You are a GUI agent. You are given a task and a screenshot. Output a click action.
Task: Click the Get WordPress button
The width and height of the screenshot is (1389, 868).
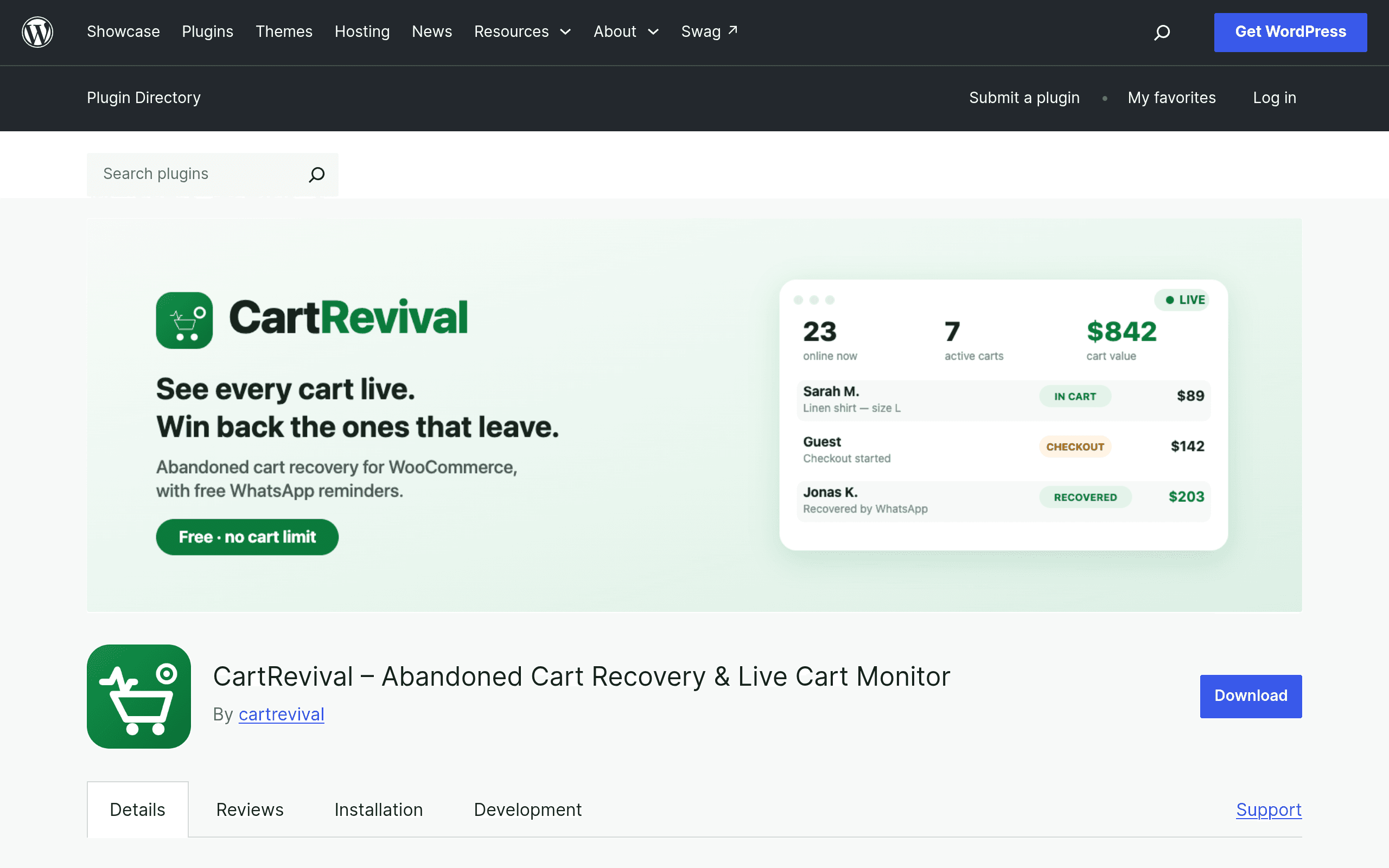1290,32
